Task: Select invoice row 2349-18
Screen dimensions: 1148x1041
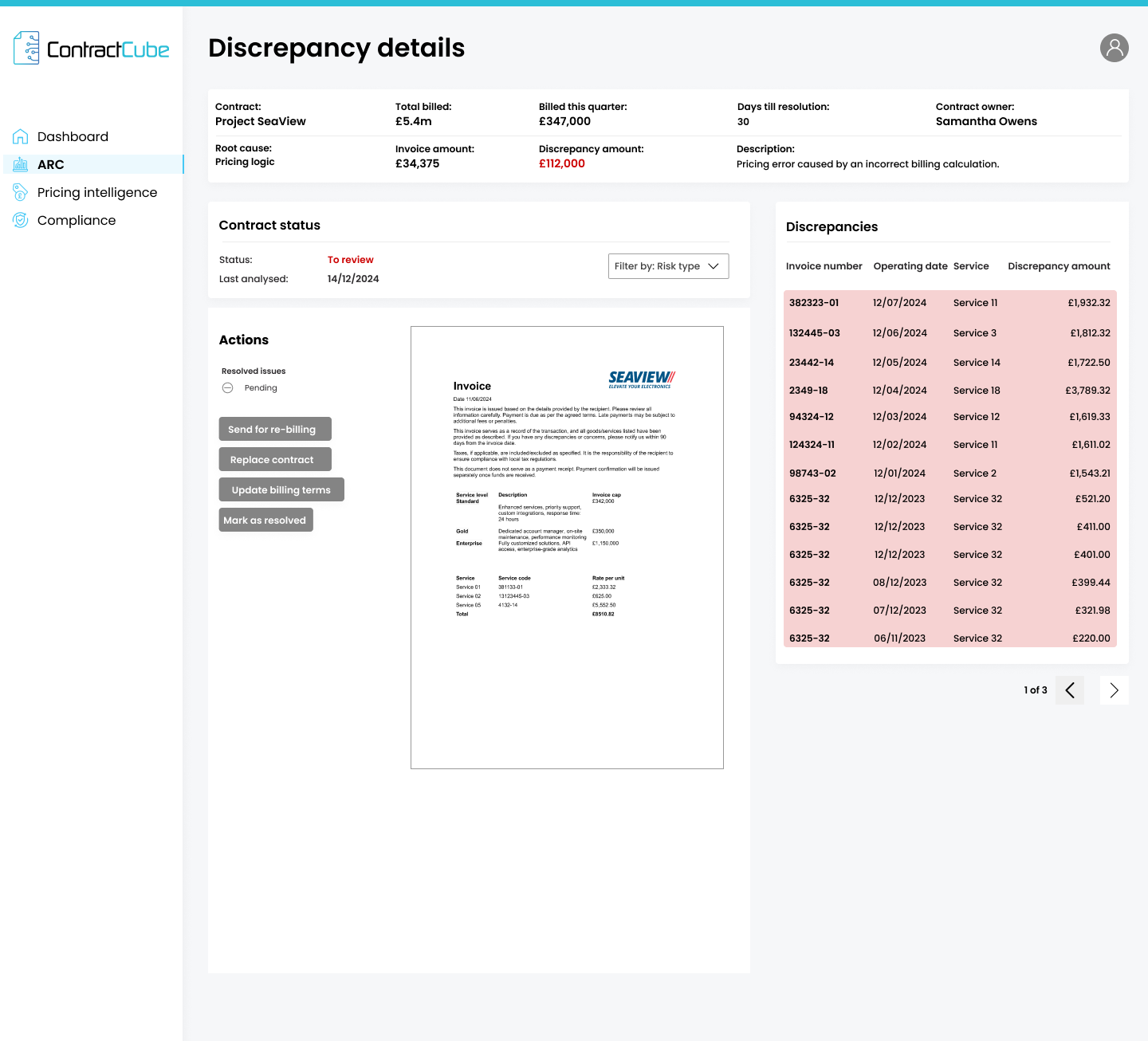Action: point(950,391)
